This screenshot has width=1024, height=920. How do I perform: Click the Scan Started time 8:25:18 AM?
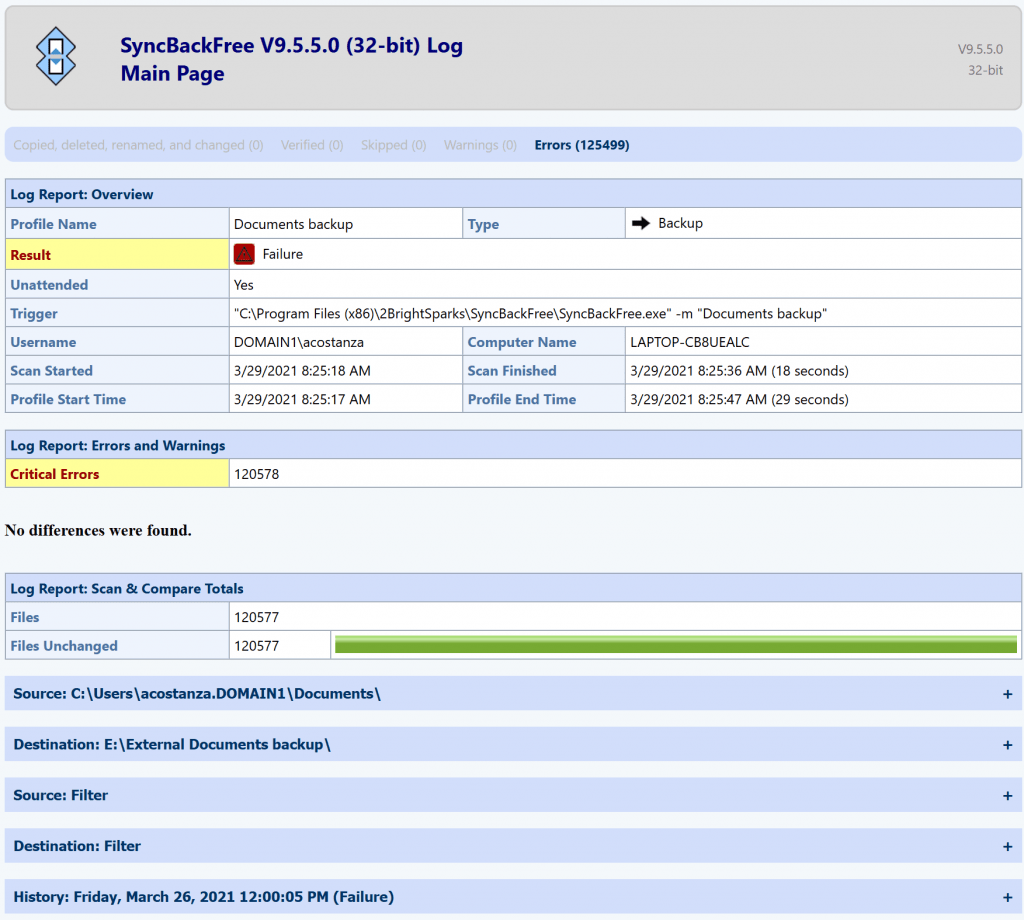tap(302, 371)
